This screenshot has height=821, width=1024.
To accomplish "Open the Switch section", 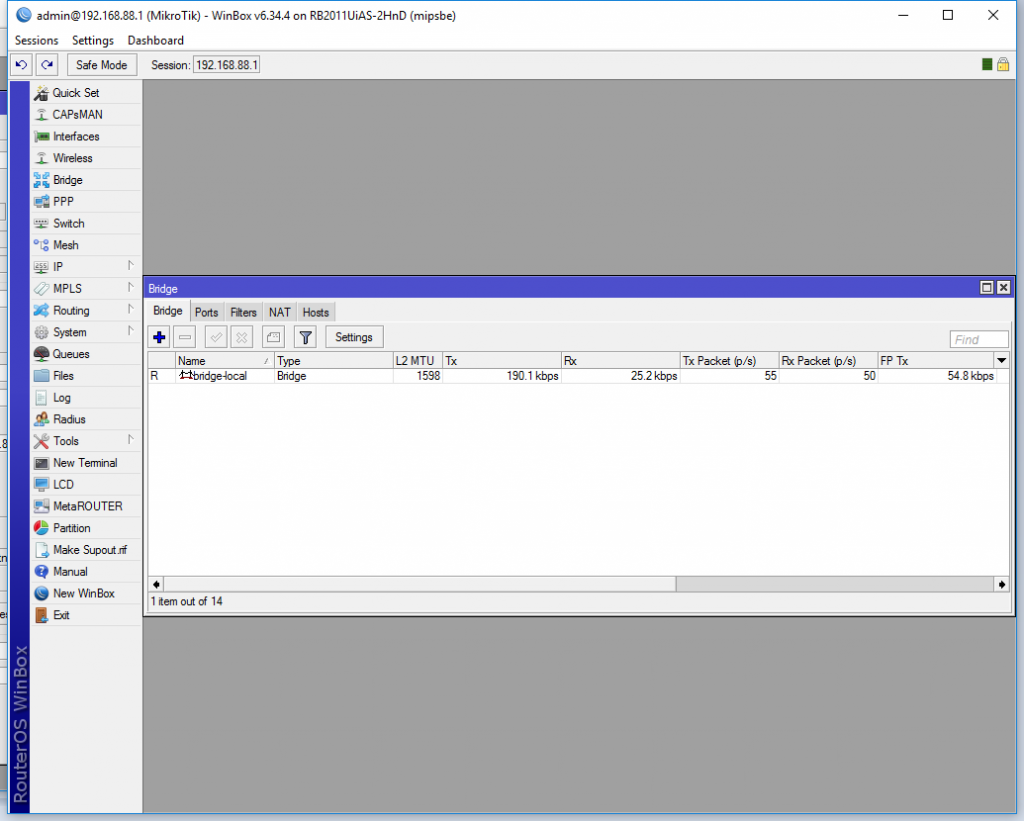I will (86, 223).
